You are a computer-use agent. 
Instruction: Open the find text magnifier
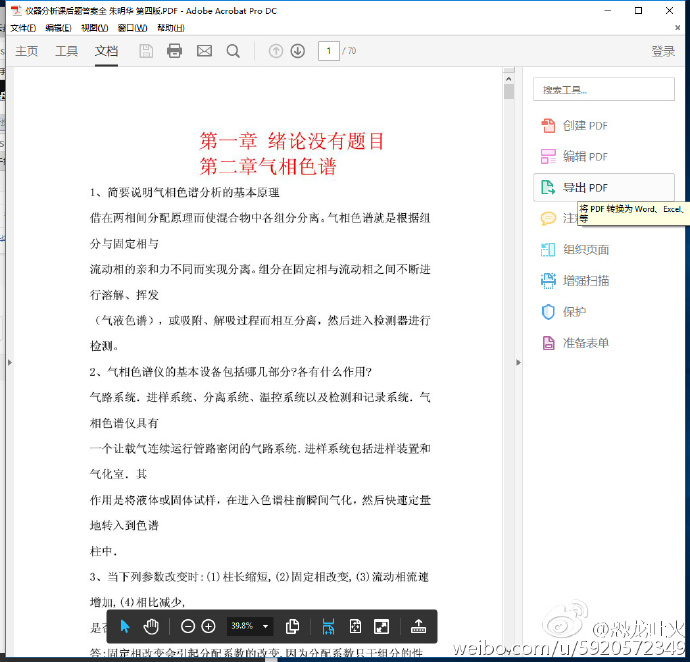[x=233, y=51]
